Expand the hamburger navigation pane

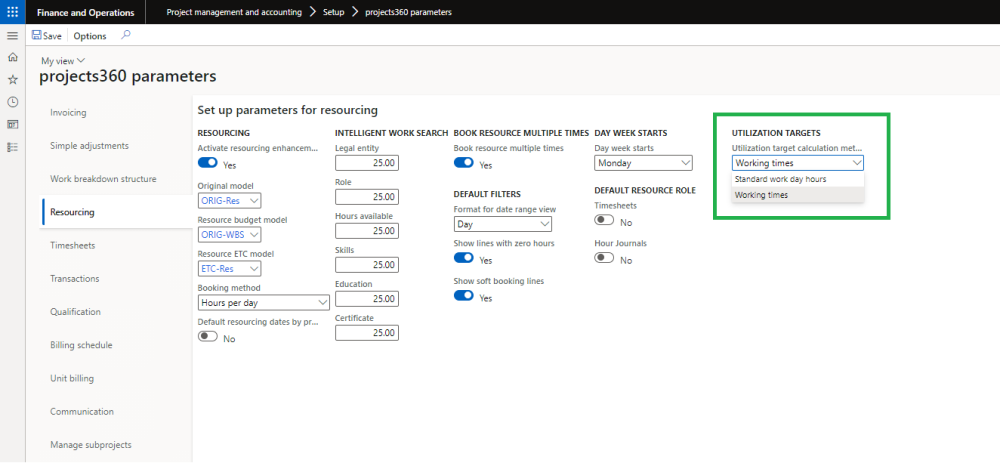click(x=12, y=35)
